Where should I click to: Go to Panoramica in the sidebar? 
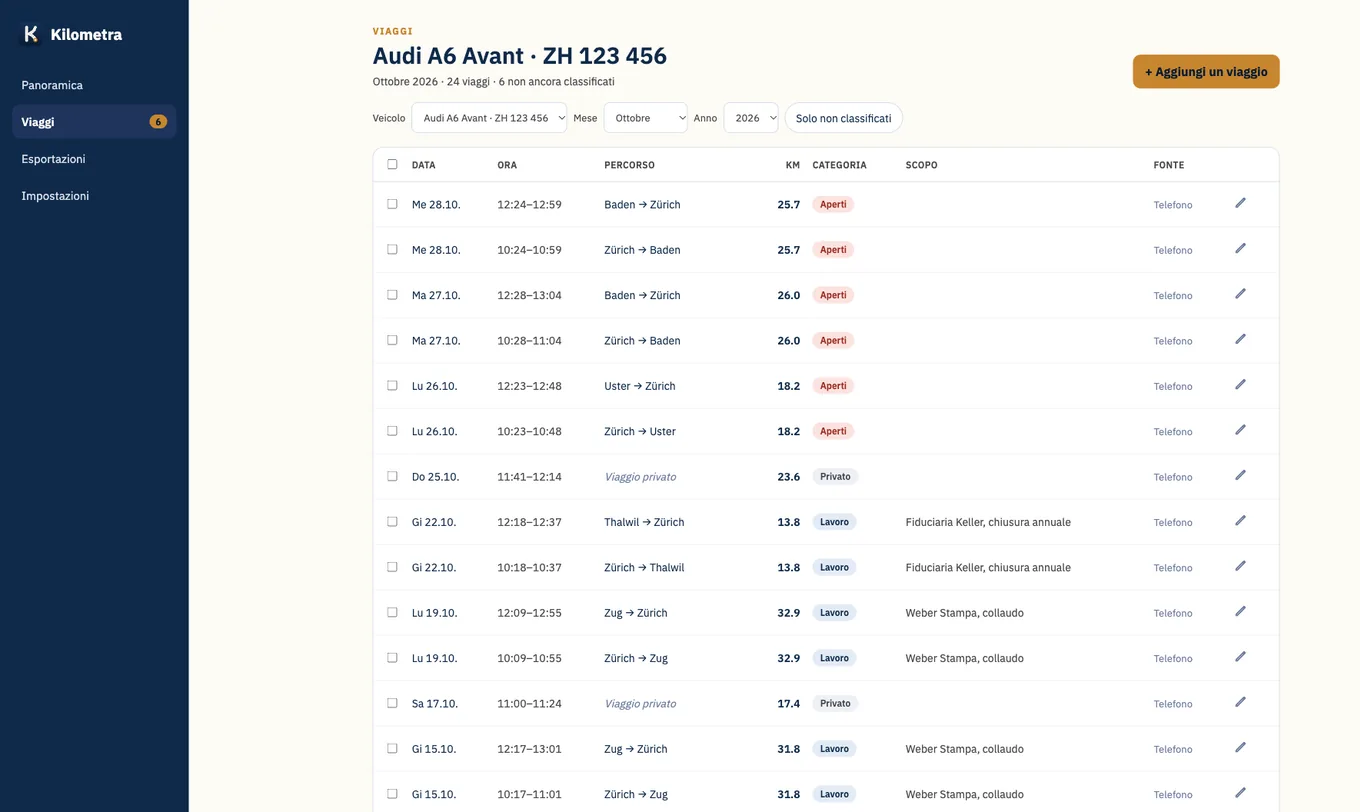tap(94, 85)
